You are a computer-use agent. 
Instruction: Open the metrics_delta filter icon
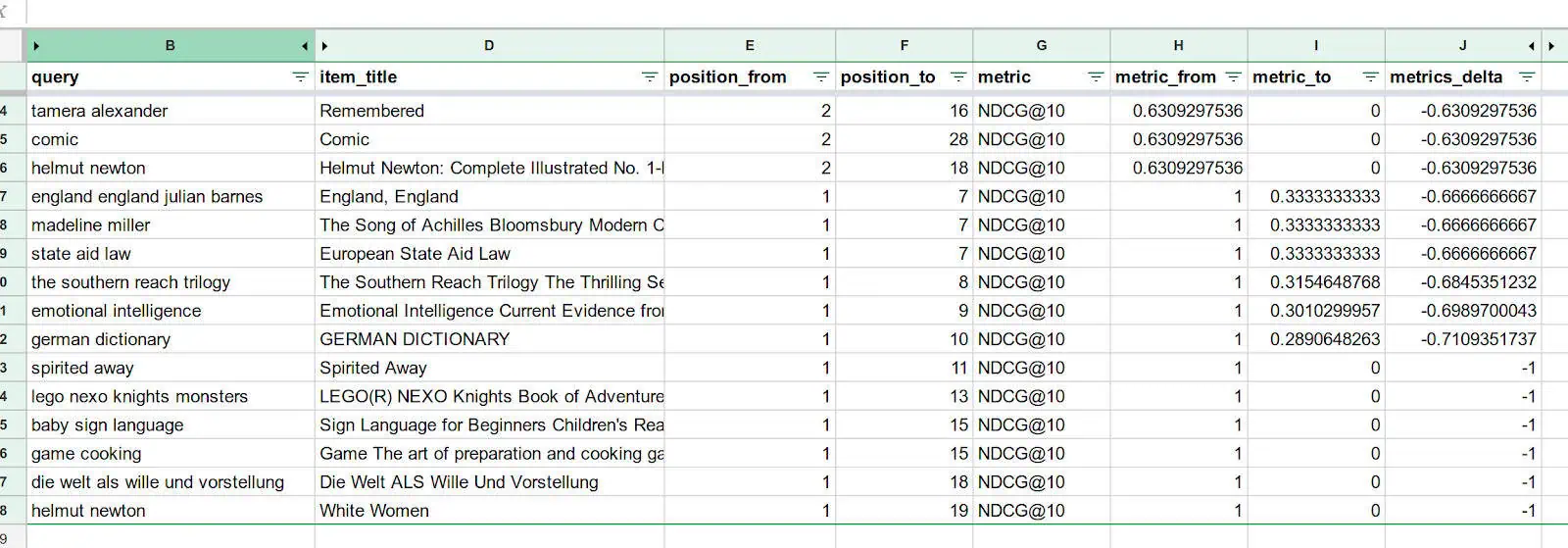(1526, 77)
